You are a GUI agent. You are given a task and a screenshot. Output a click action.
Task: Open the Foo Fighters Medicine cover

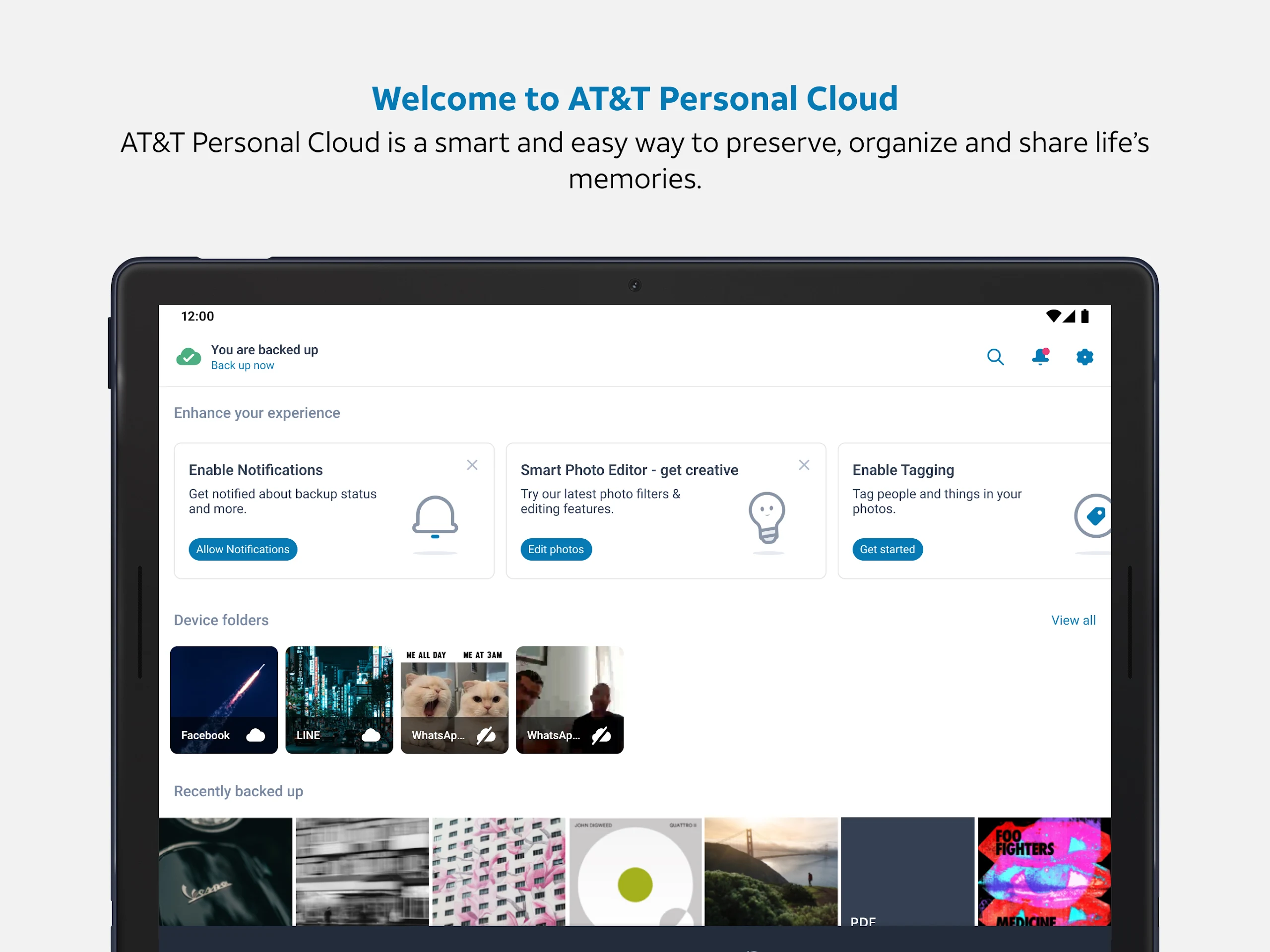tap(1044, 872)
